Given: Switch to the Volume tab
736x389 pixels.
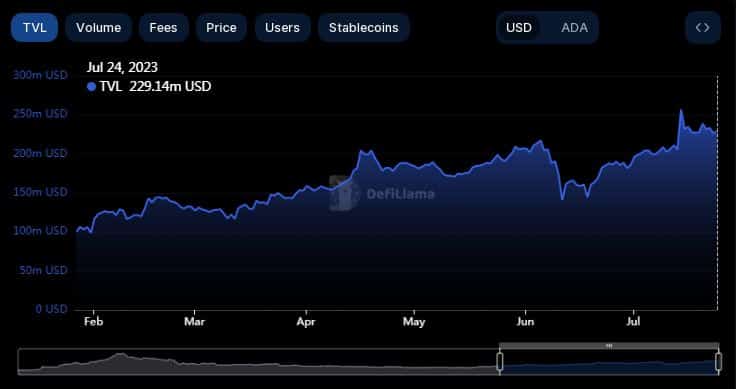Looking at the screenshot, I should (x=99, y=28).
